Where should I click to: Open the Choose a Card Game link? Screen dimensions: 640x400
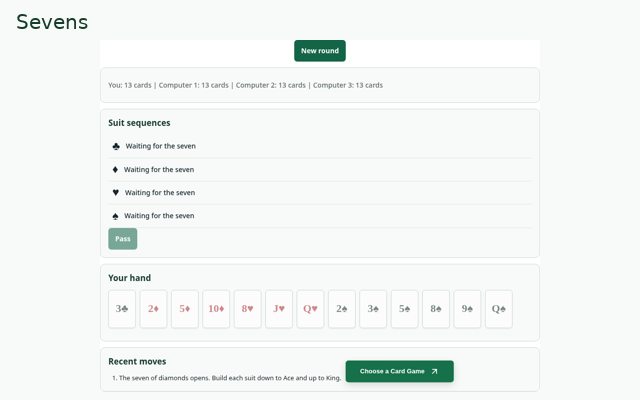[x=399, y=371]
